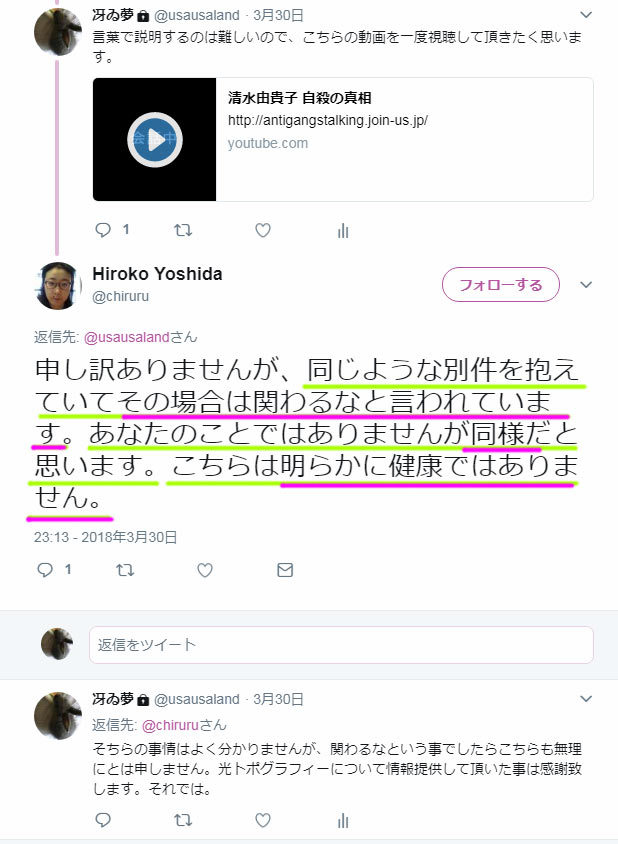The width and height of the screenshot is (618, 844).
Task: Retweet the first usausaland tweet with video
Action: click(183, 230)
